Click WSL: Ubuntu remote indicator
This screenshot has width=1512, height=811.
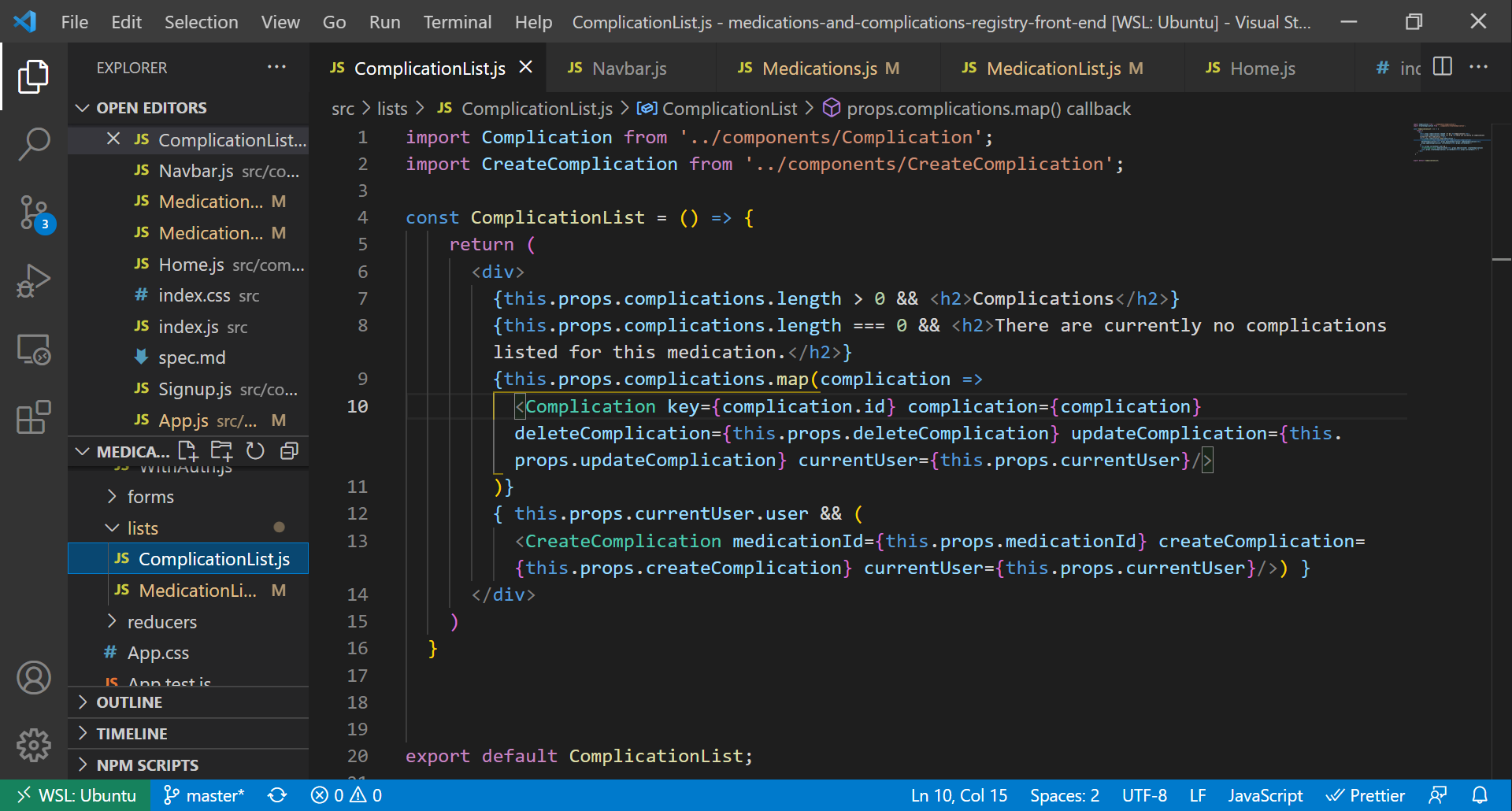(x=77, y=795)
